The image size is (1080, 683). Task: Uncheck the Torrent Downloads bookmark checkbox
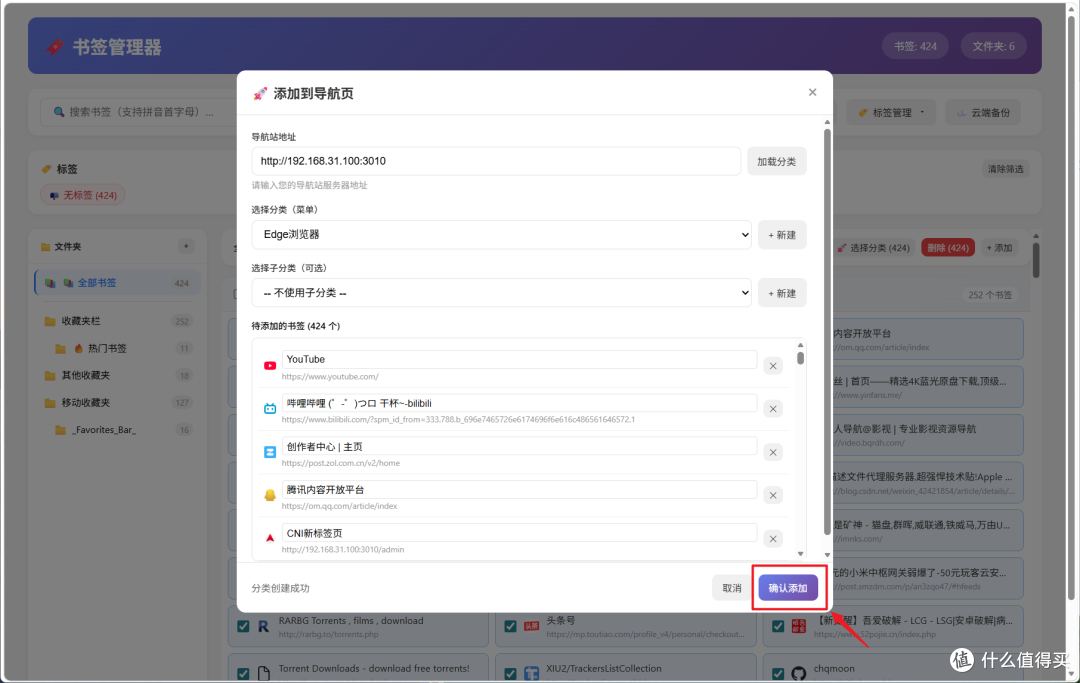(x=243, y=673)
